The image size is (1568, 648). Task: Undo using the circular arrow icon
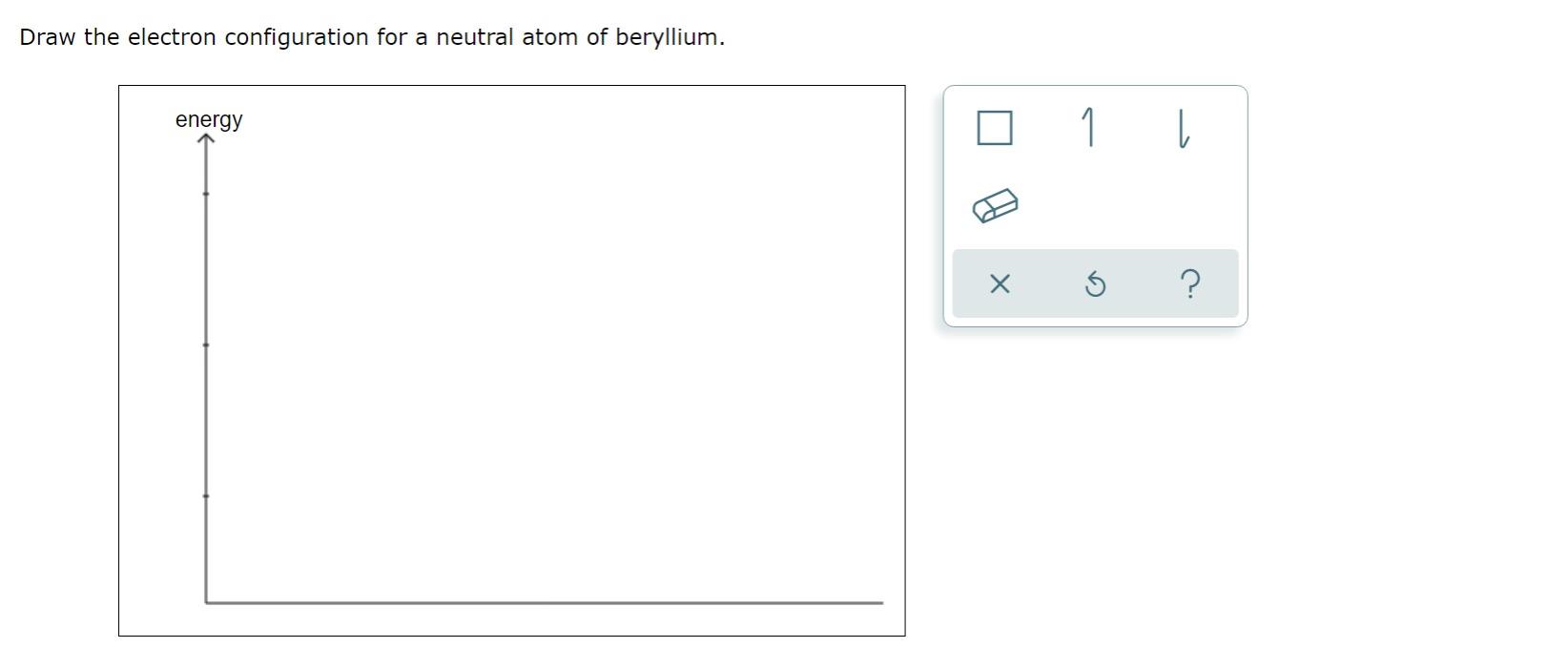pyautogui.click(x=1096, y=283)
